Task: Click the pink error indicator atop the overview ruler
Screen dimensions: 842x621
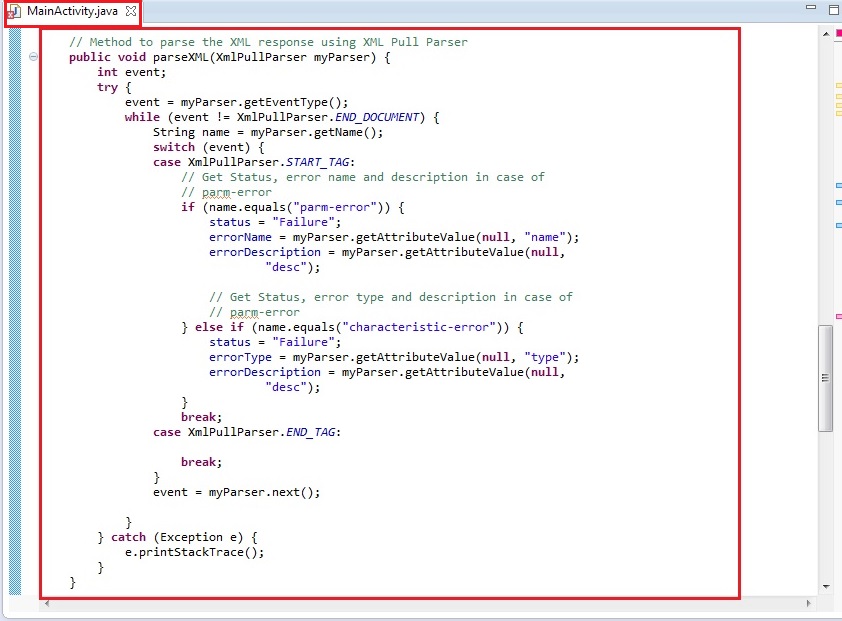Action: (x=838, y=33)
